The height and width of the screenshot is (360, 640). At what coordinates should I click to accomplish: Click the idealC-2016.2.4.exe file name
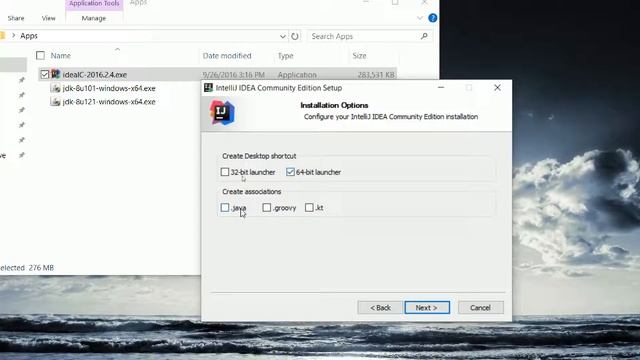pos(95,74)
